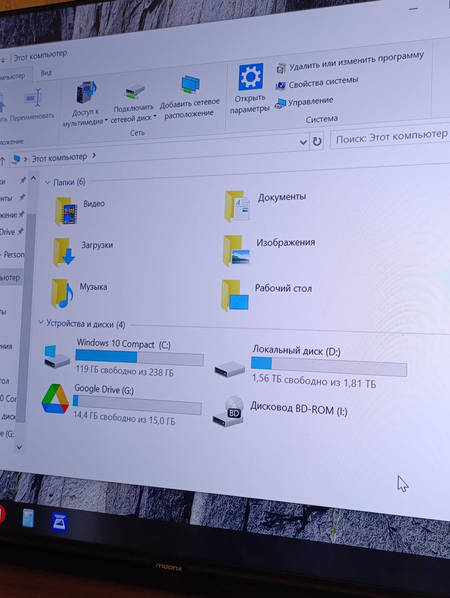Click the Поиск: Этот компьютер search field
This screenshot has height=598, width=450.
click(x=390, y=137)
